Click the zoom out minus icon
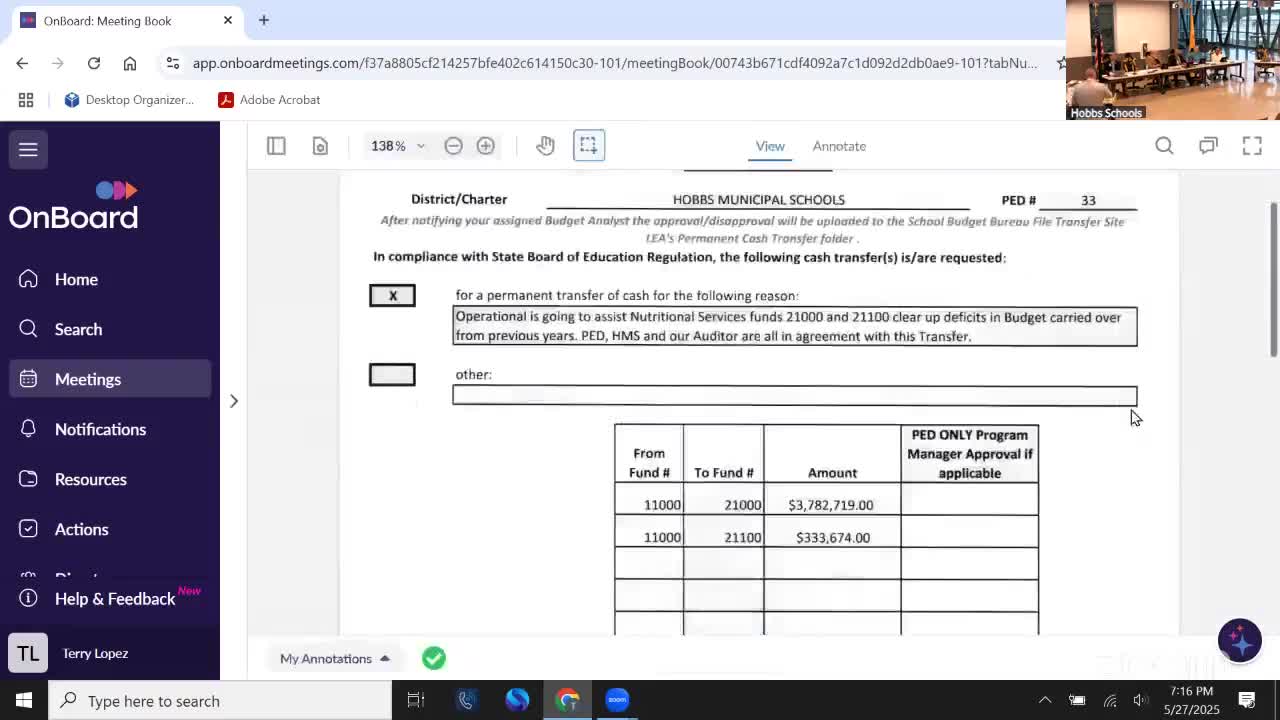Screen dimensions: 1280x720 (453, 146)
